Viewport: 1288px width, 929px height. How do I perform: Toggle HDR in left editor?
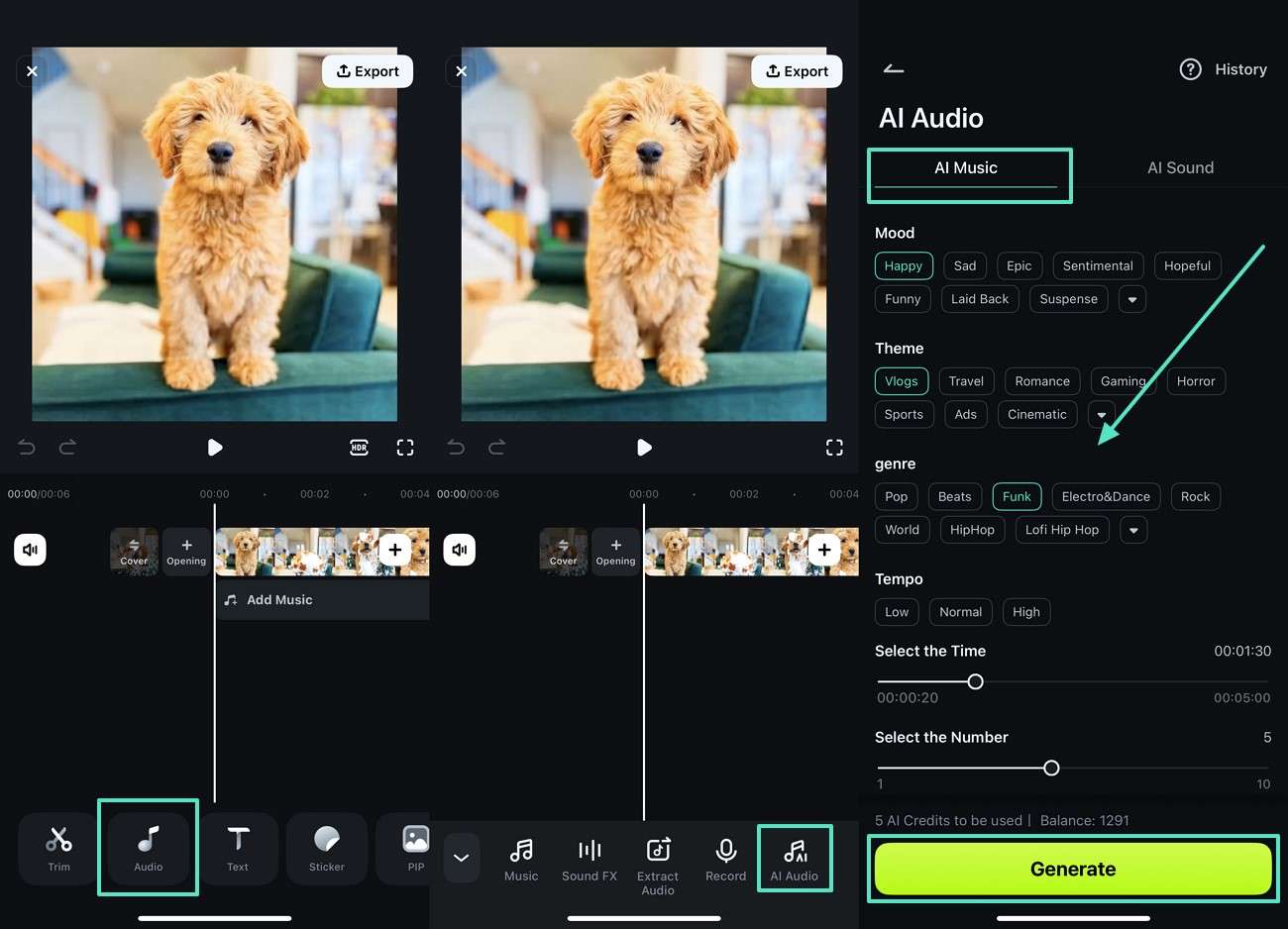click(360, 448)
